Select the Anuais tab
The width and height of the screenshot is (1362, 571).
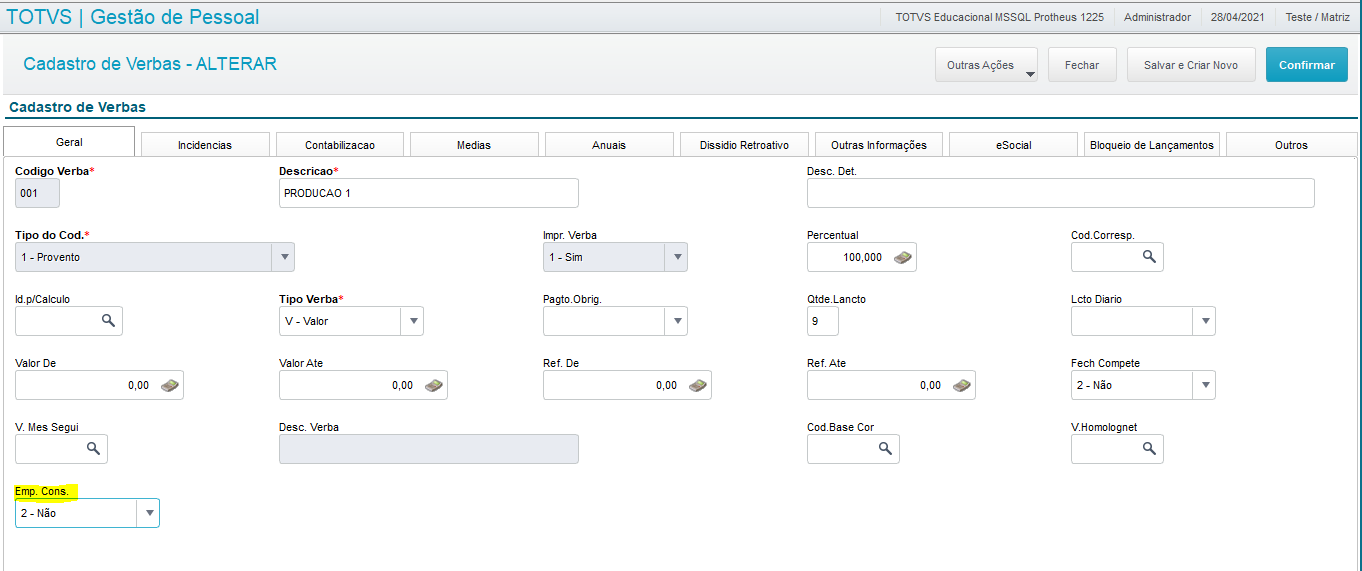[609, 145]
